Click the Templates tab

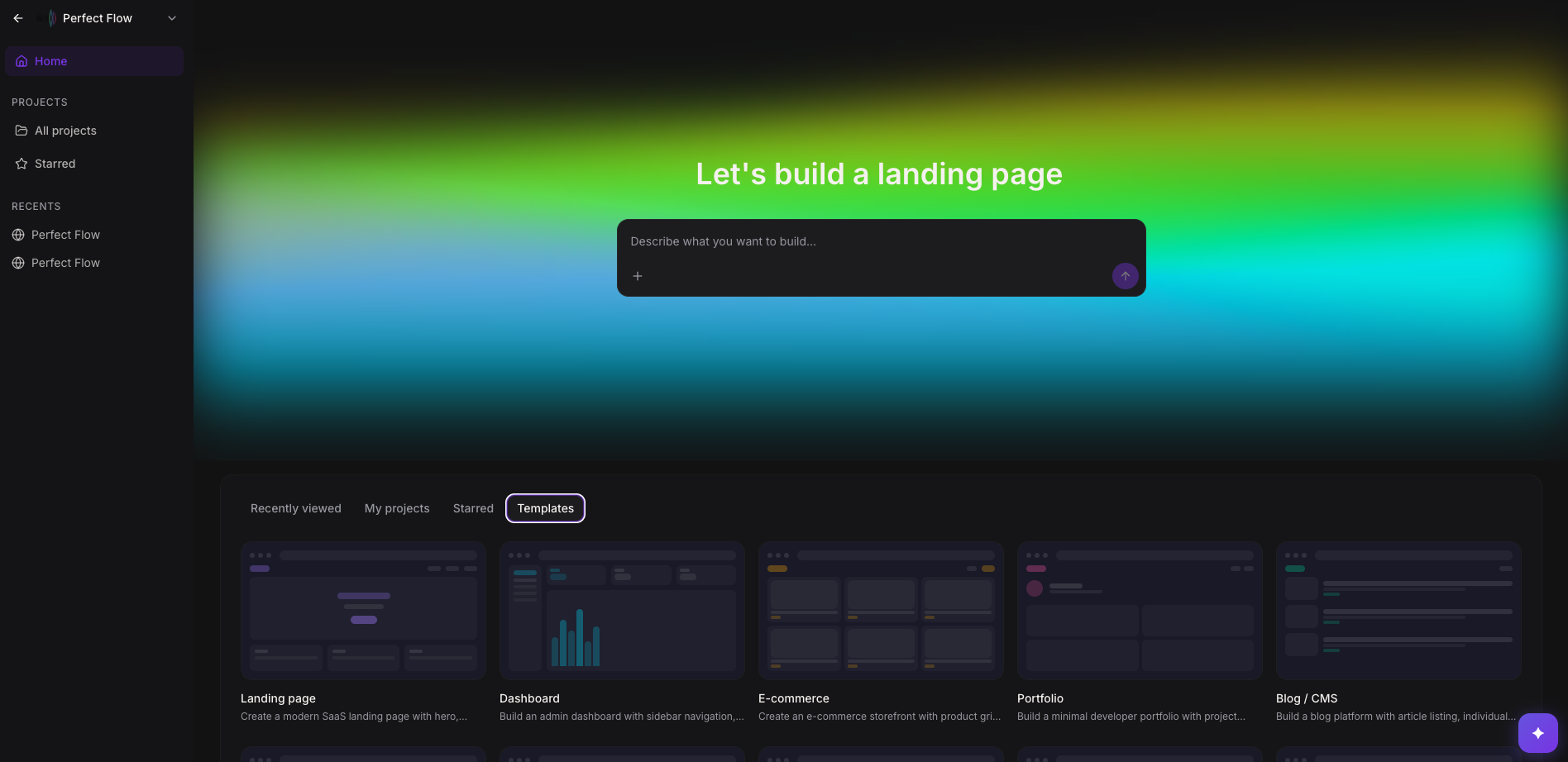pos(545,508)
